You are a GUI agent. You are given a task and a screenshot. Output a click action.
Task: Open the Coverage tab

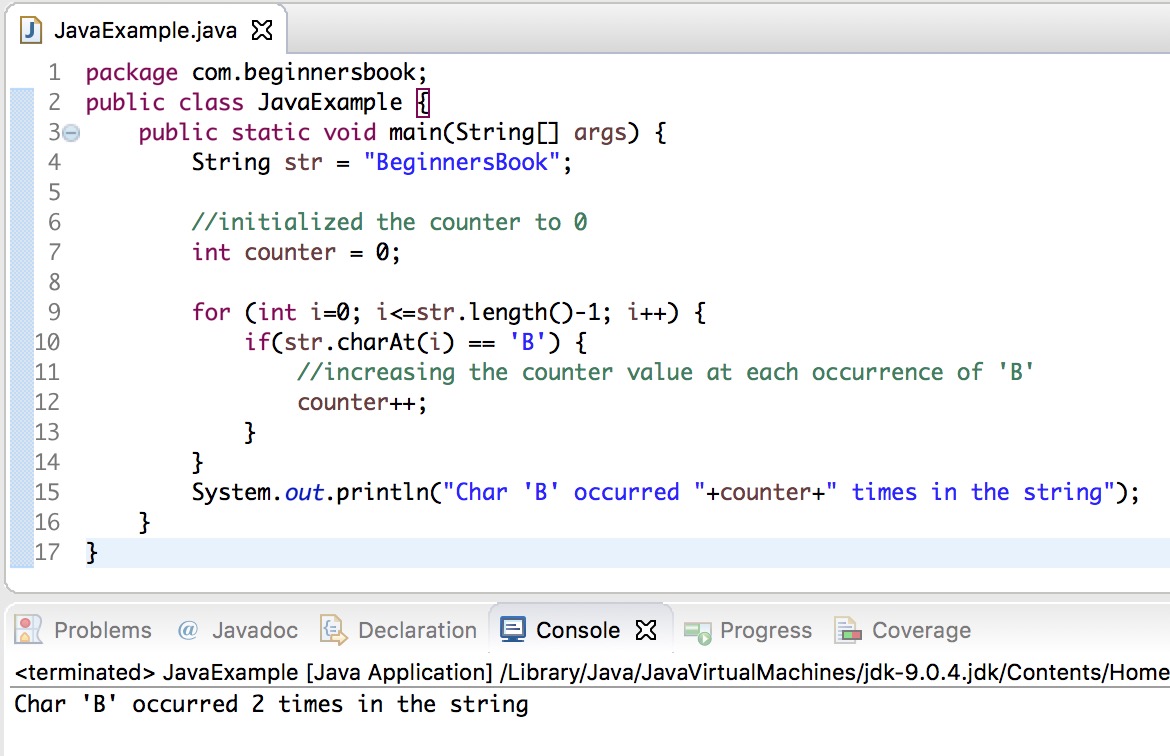[920, 630]
